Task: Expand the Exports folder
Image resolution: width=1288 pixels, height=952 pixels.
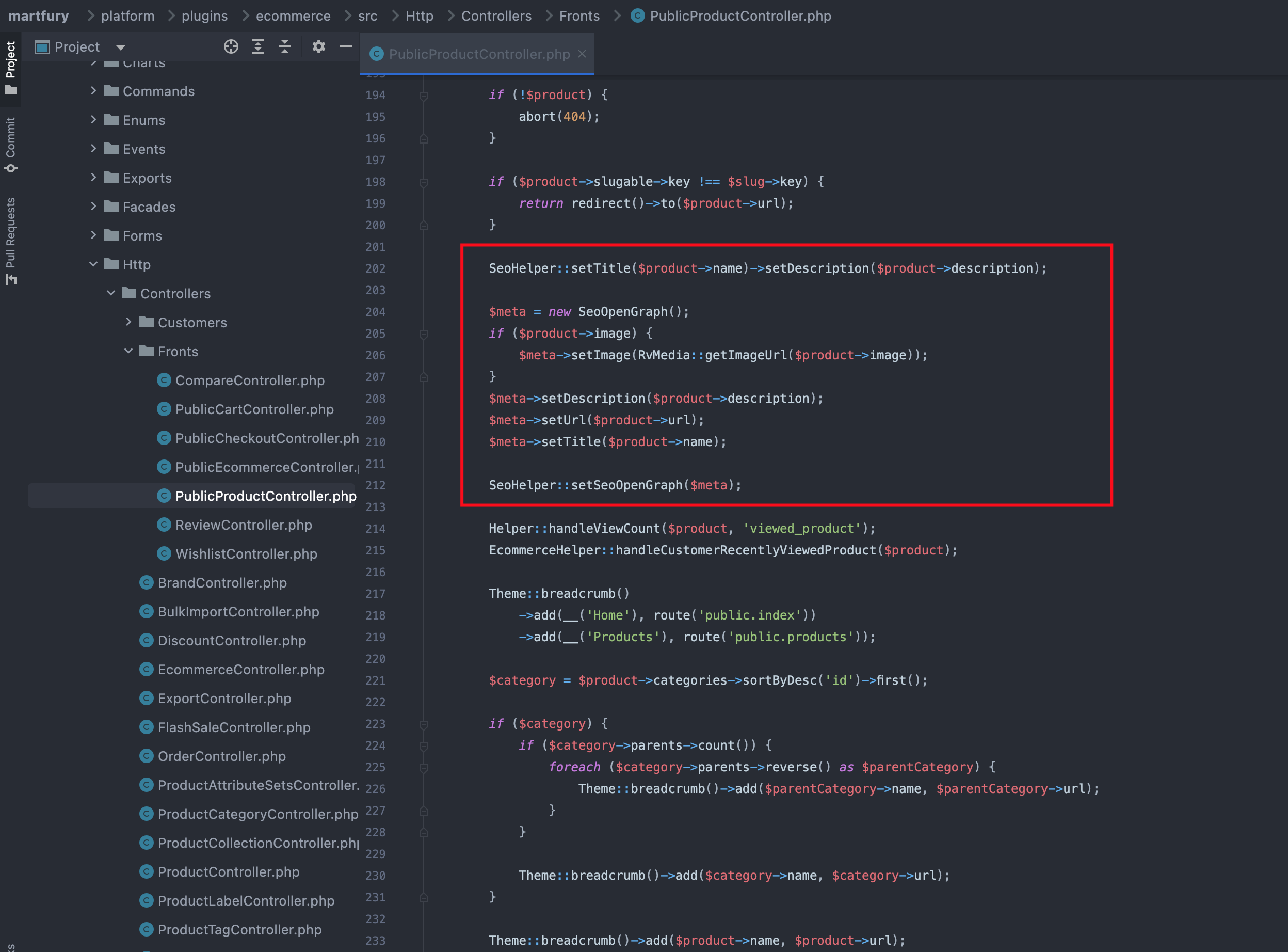Action: (x=93, y=177)
